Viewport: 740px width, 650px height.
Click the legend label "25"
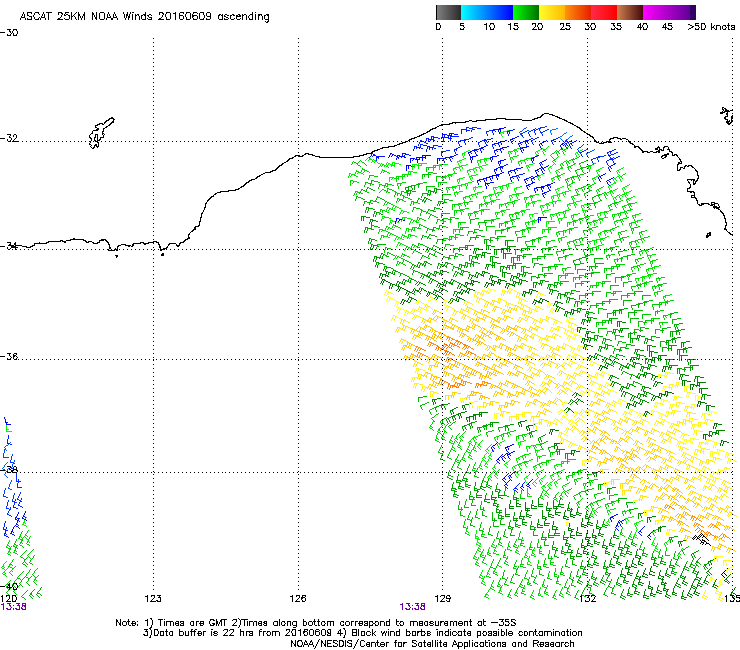click(x=565, y=27)
